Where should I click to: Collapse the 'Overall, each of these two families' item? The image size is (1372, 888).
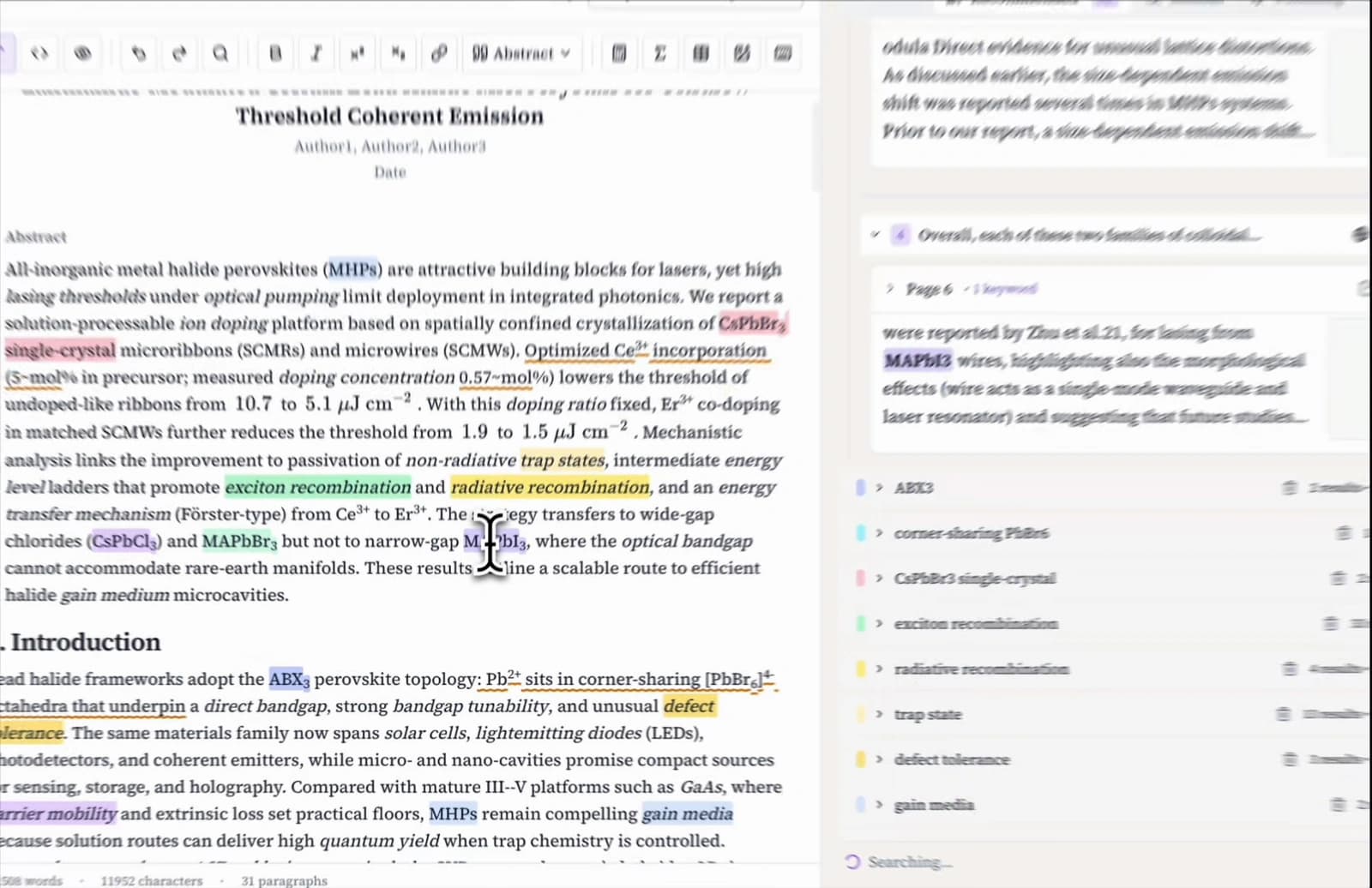[875, 234]
